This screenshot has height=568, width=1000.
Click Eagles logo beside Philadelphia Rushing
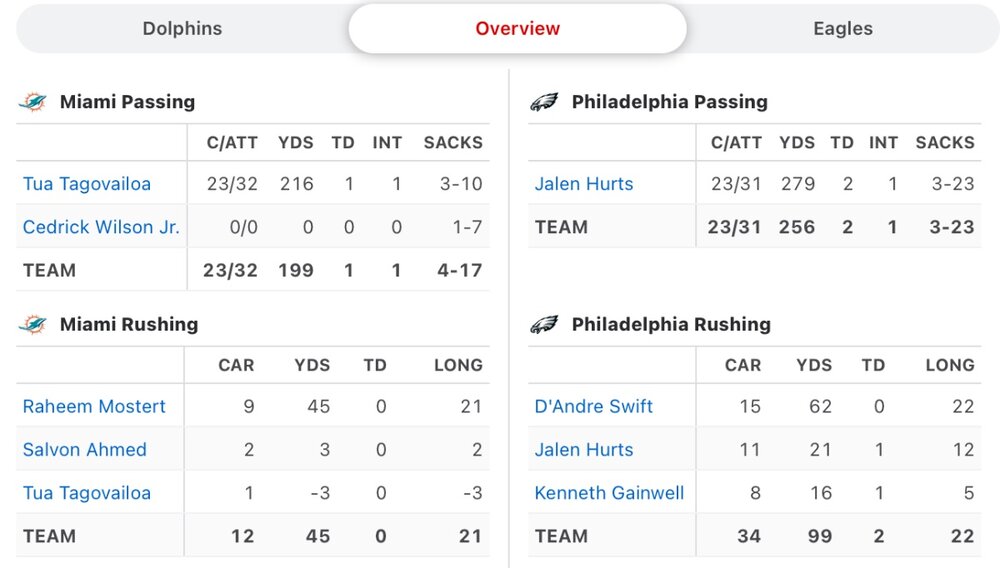click(x=544, y=324)
